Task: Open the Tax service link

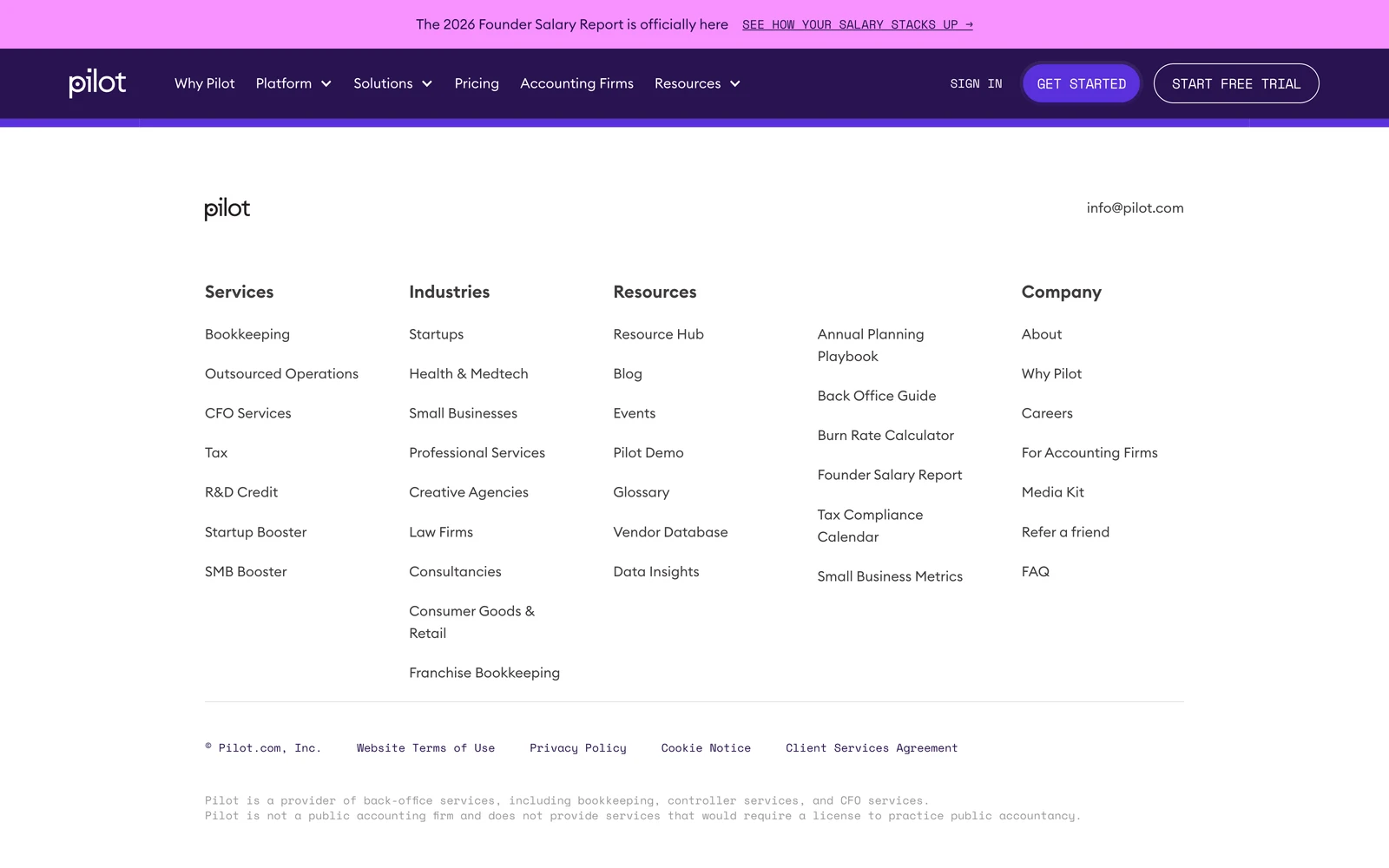Action: pos(216,452)
